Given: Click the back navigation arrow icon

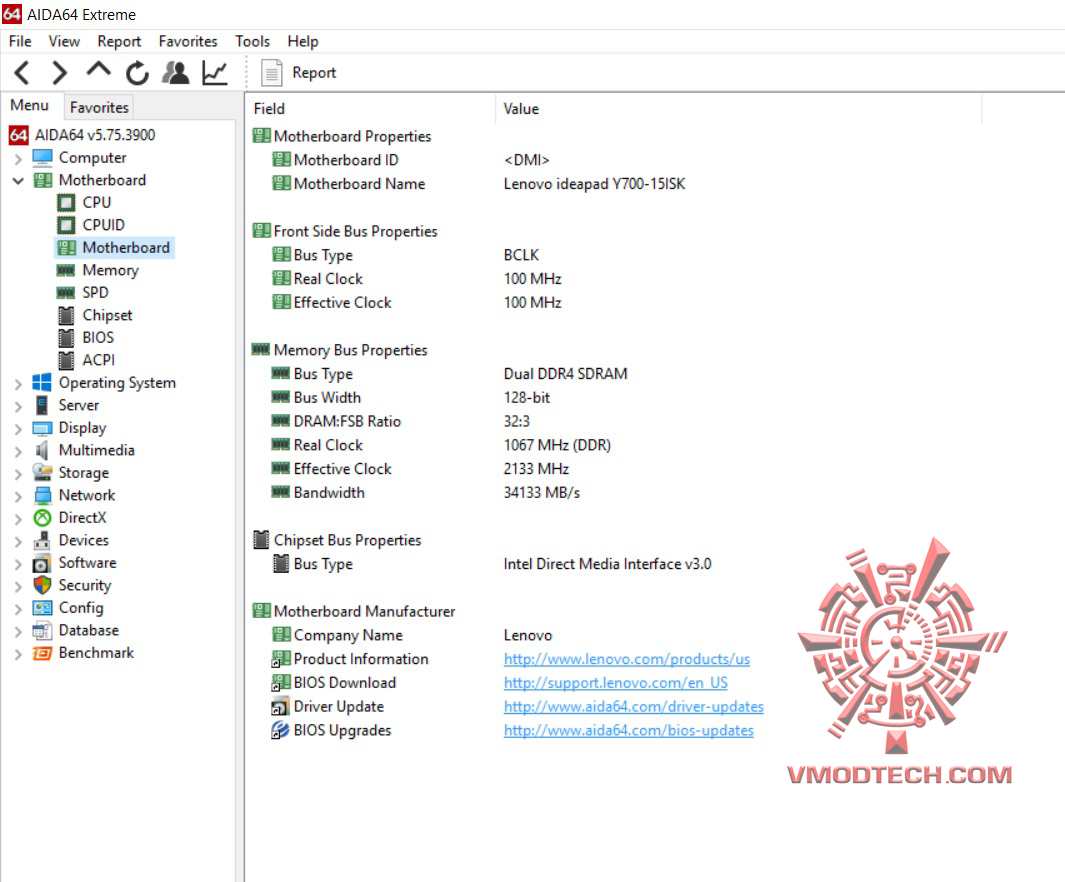Looking at the screenshot, I should coord(21,72).
